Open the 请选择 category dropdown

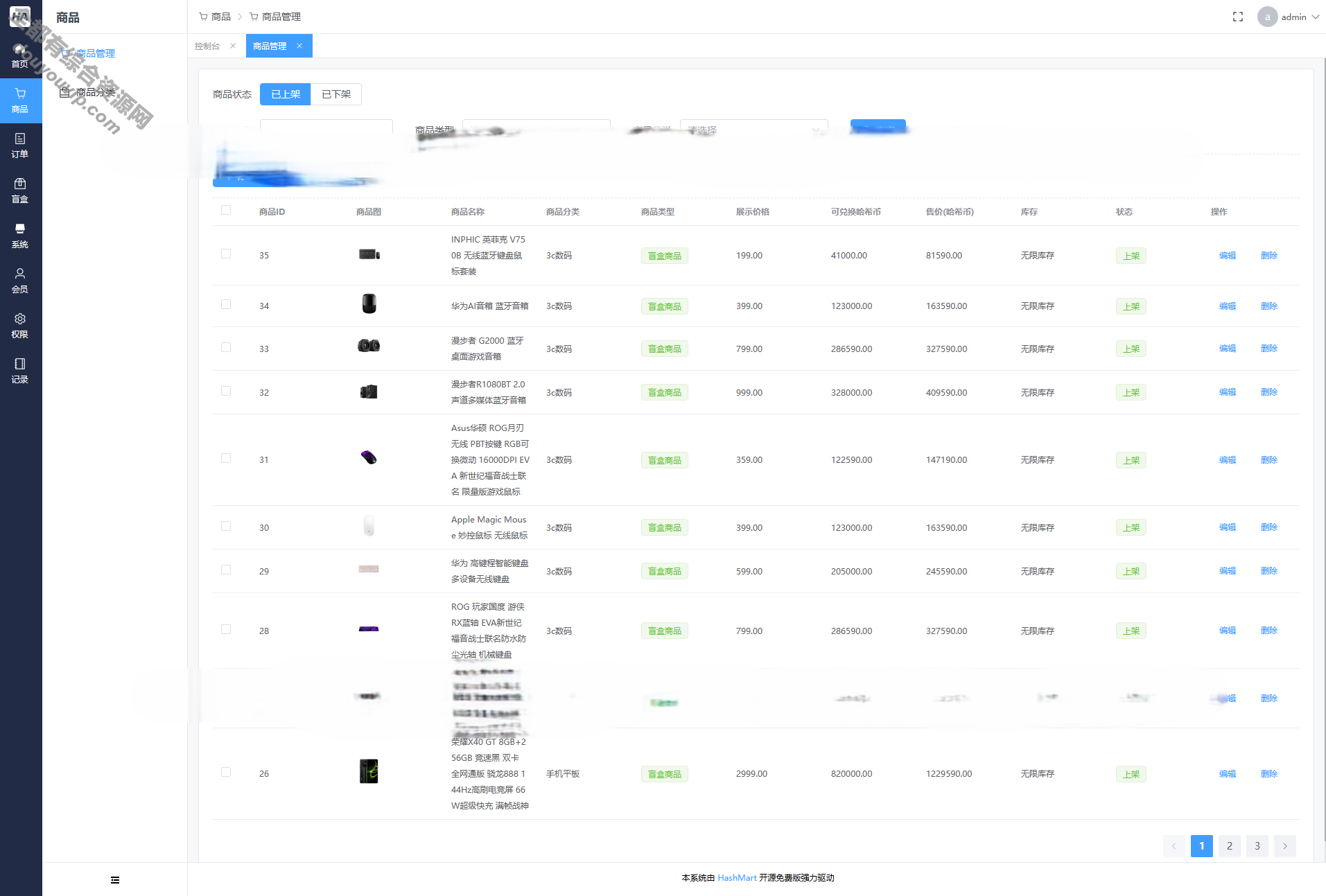pyautogui.click(x=754, y=130)
